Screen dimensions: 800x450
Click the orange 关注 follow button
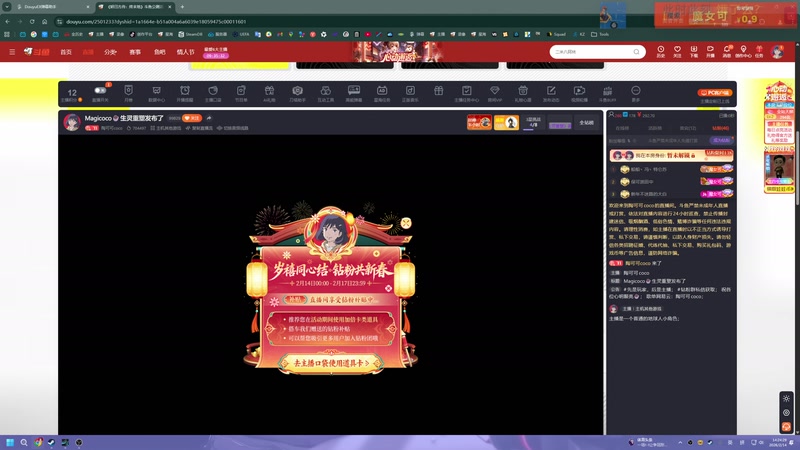tap(192, 118)
